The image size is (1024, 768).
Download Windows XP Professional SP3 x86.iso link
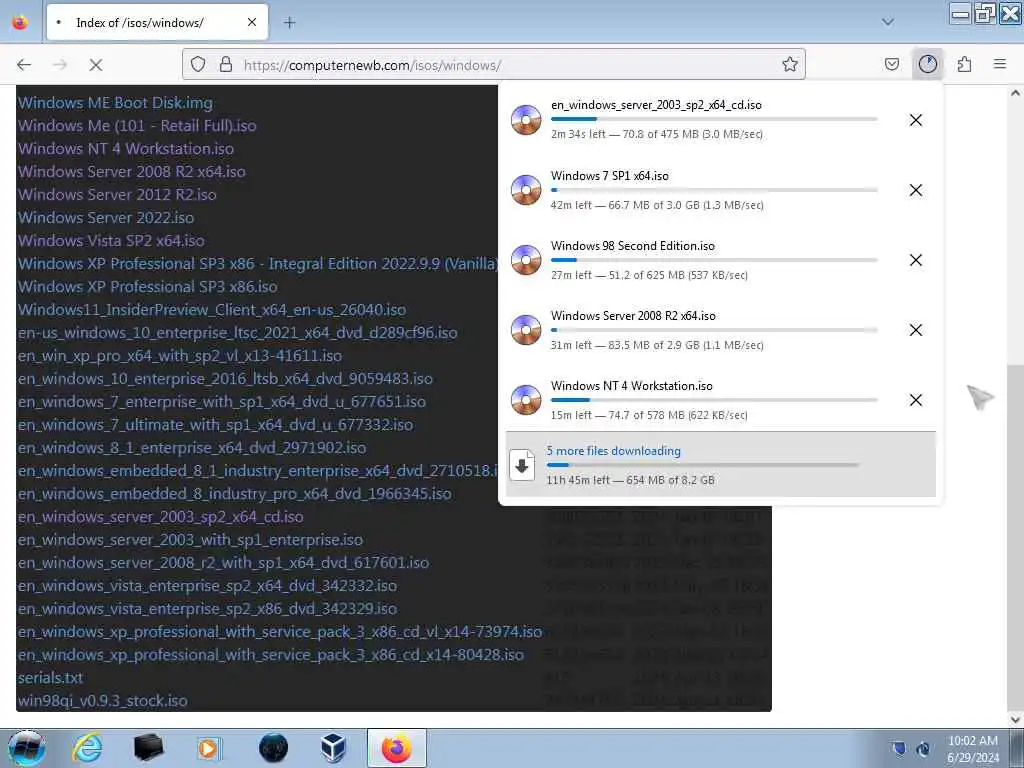pyautogui.click(x=148, y=287)
